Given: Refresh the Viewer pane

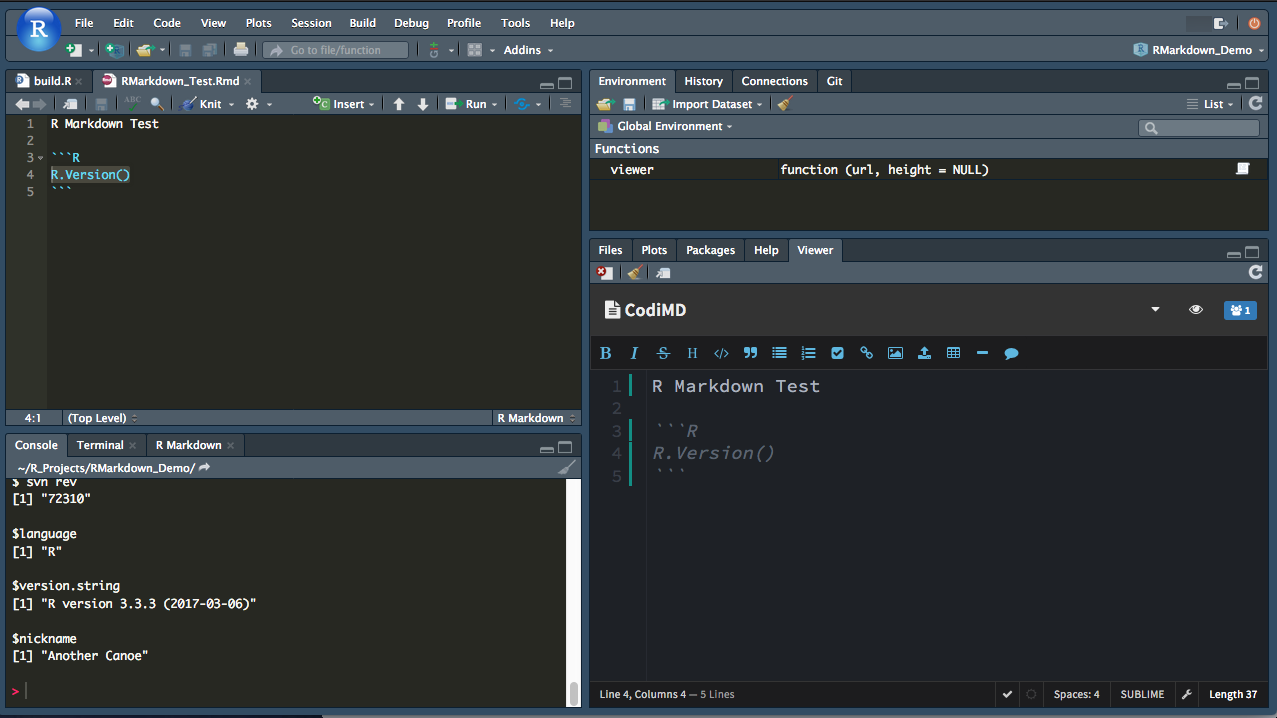Looking at the screenshot, I should point(1256,272).
